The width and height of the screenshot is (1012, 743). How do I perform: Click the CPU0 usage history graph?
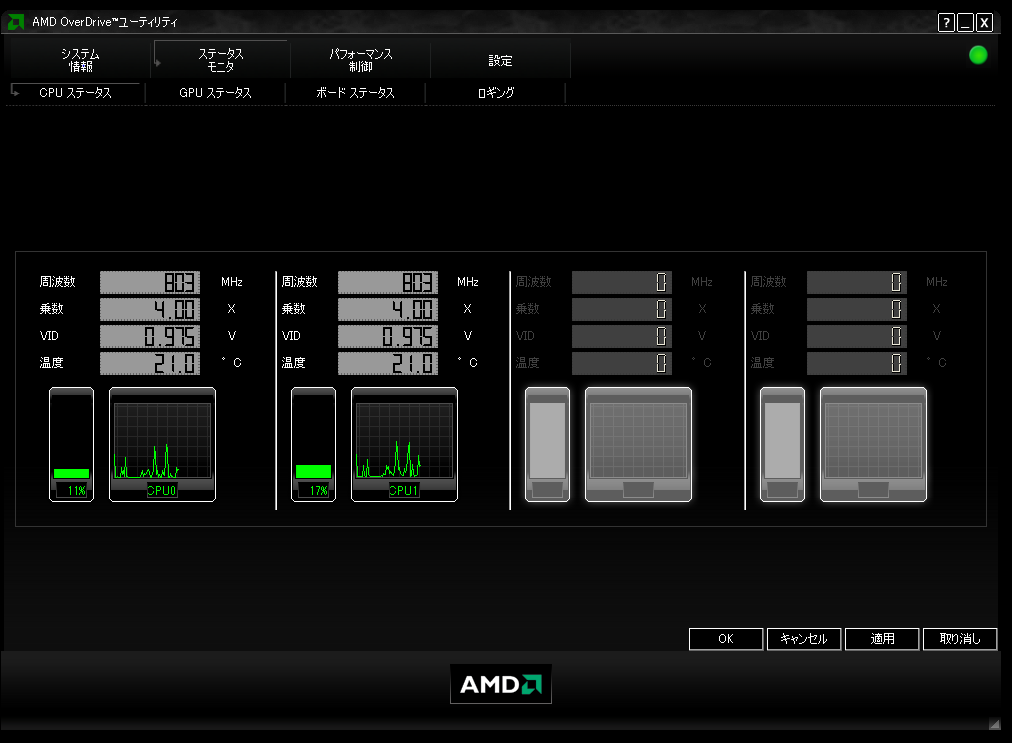point(163,444)
